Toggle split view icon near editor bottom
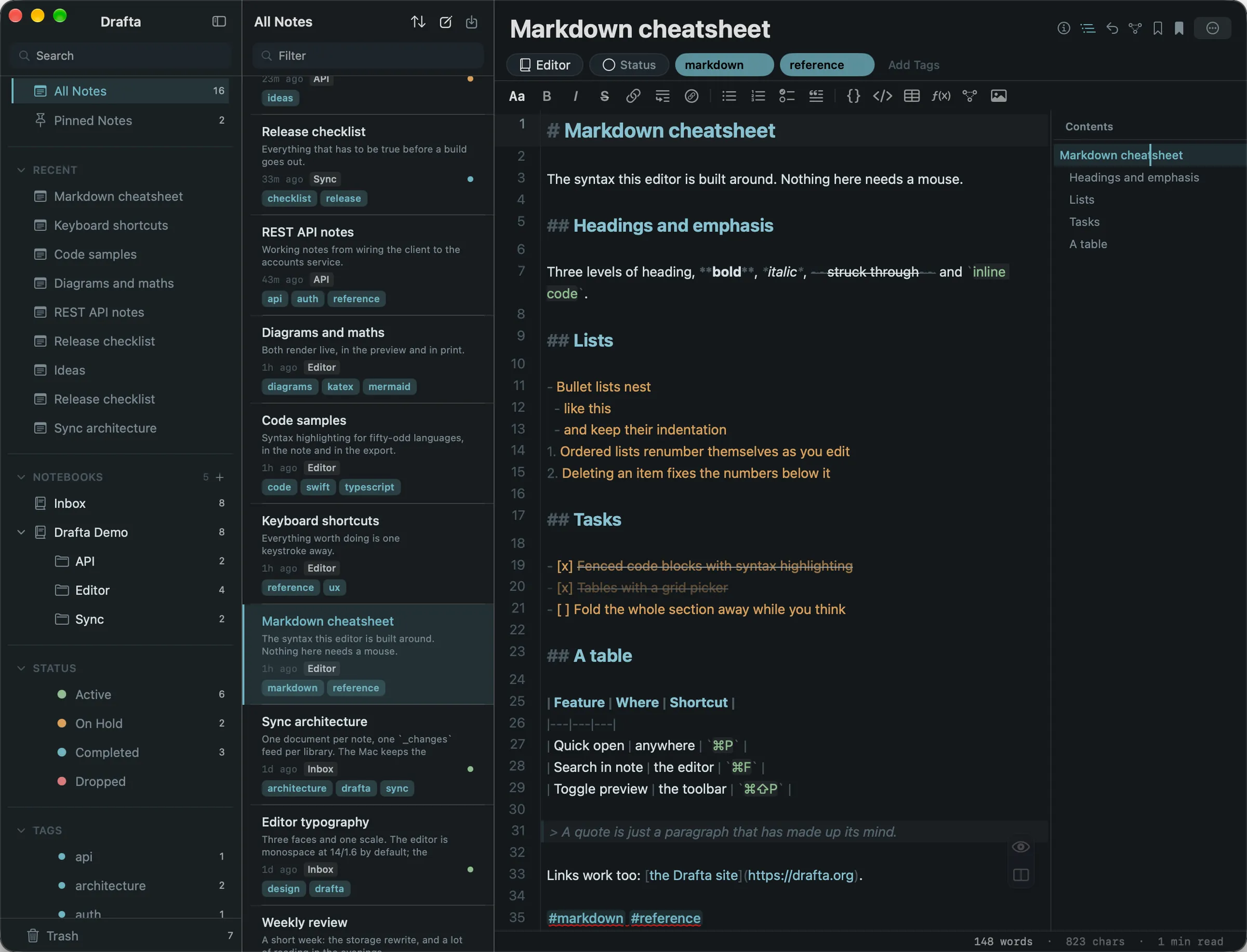Viewport: 1247px width, 952px height. pos(1020,875)
